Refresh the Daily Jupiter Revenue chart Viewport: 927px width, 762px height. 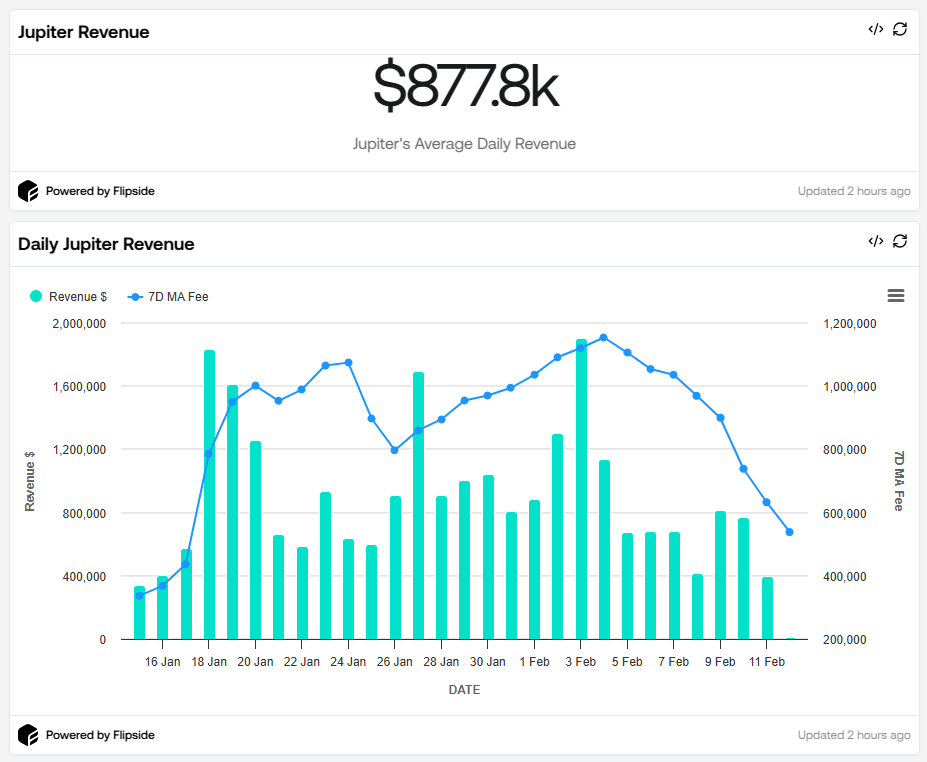point(899,241)
